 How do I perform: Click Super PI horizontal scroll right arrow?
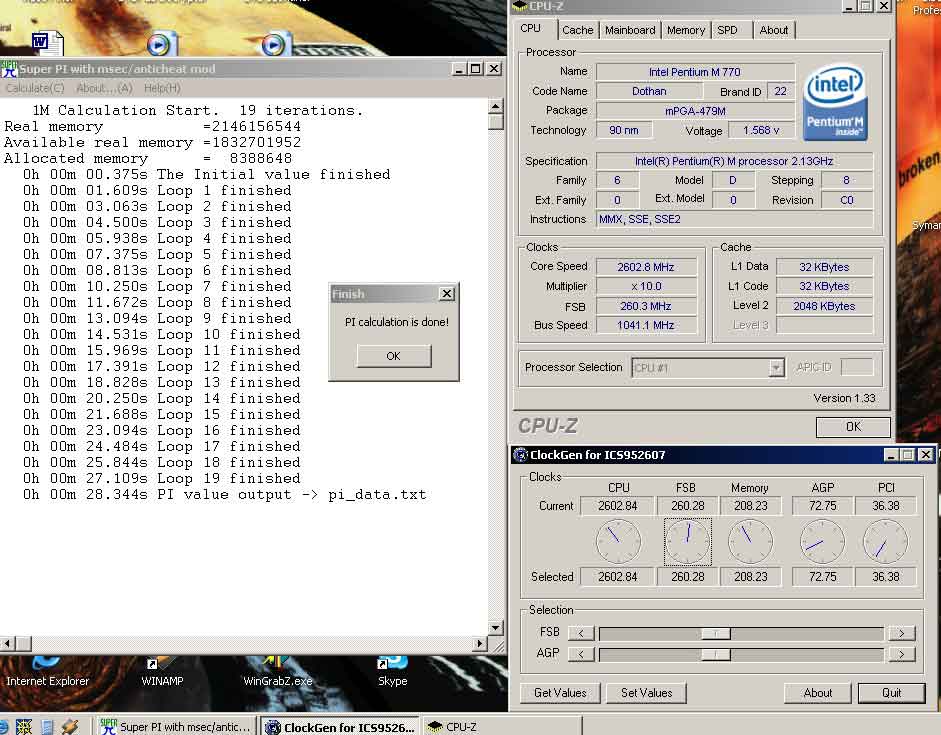coord(480,644)
